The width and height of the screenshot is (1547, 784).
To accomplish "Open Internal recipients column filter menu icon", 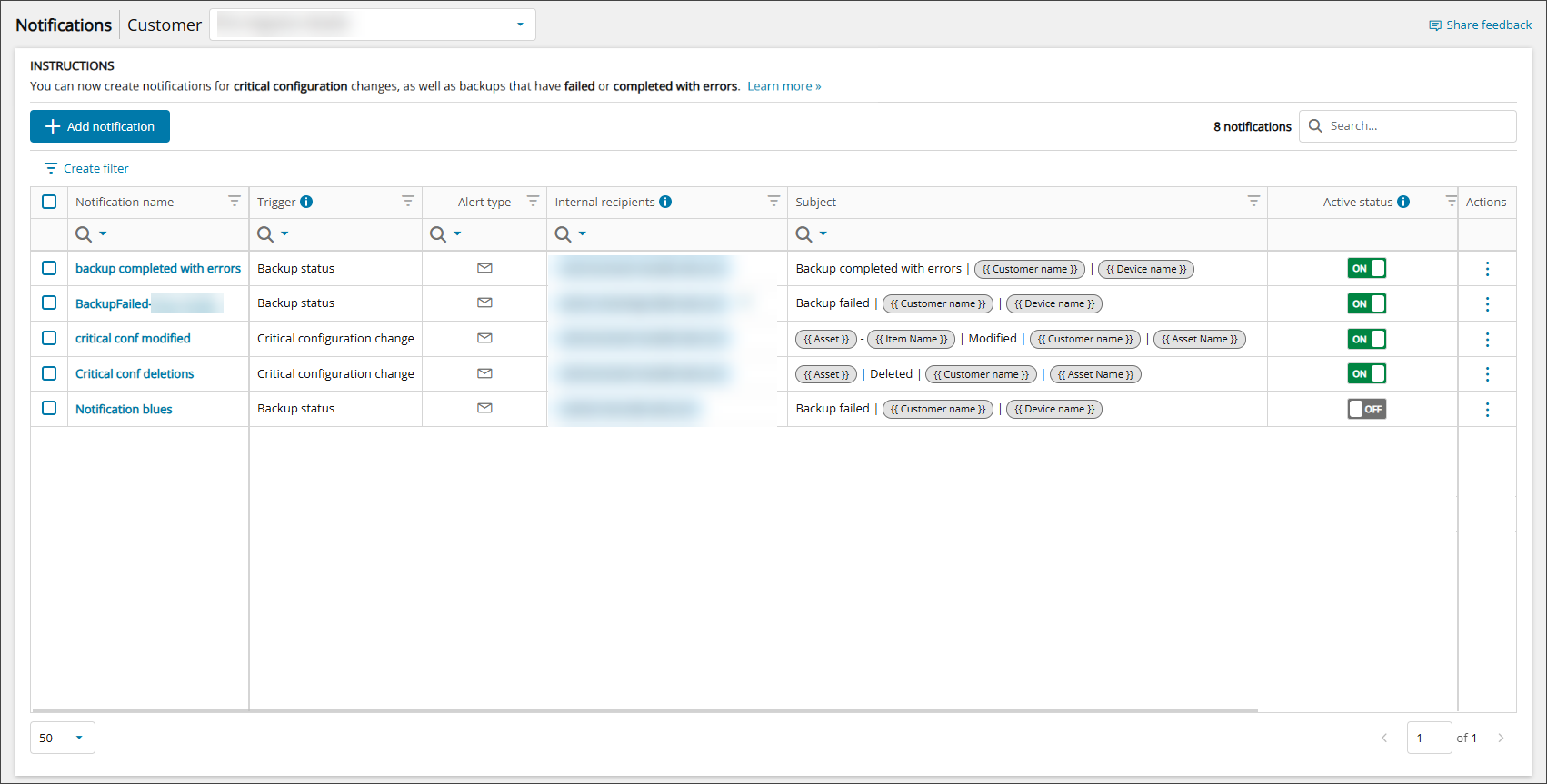I will [773, 201].
